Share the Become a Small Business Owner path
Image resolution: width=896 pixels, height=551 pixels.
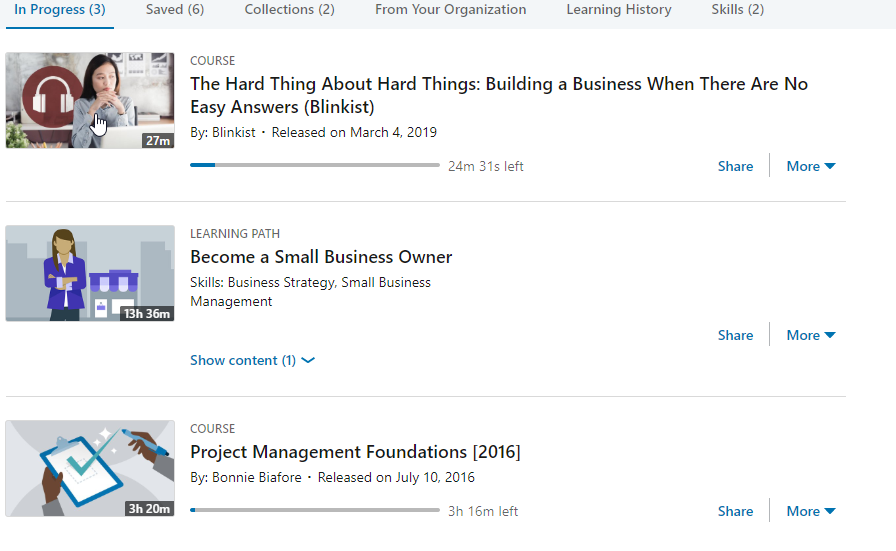tap(735, 335)
